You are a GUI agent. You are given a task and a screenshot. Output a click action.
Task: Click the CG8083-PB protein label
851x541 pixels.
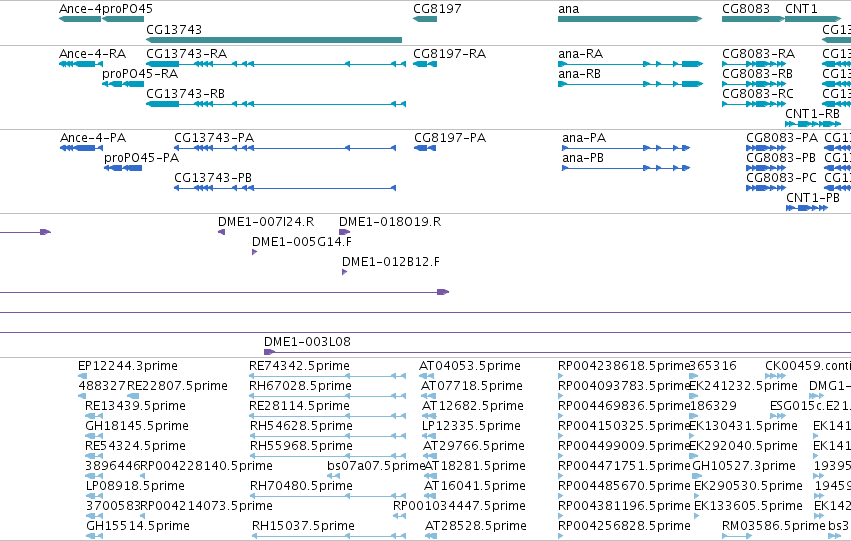(x=781, y=158)
